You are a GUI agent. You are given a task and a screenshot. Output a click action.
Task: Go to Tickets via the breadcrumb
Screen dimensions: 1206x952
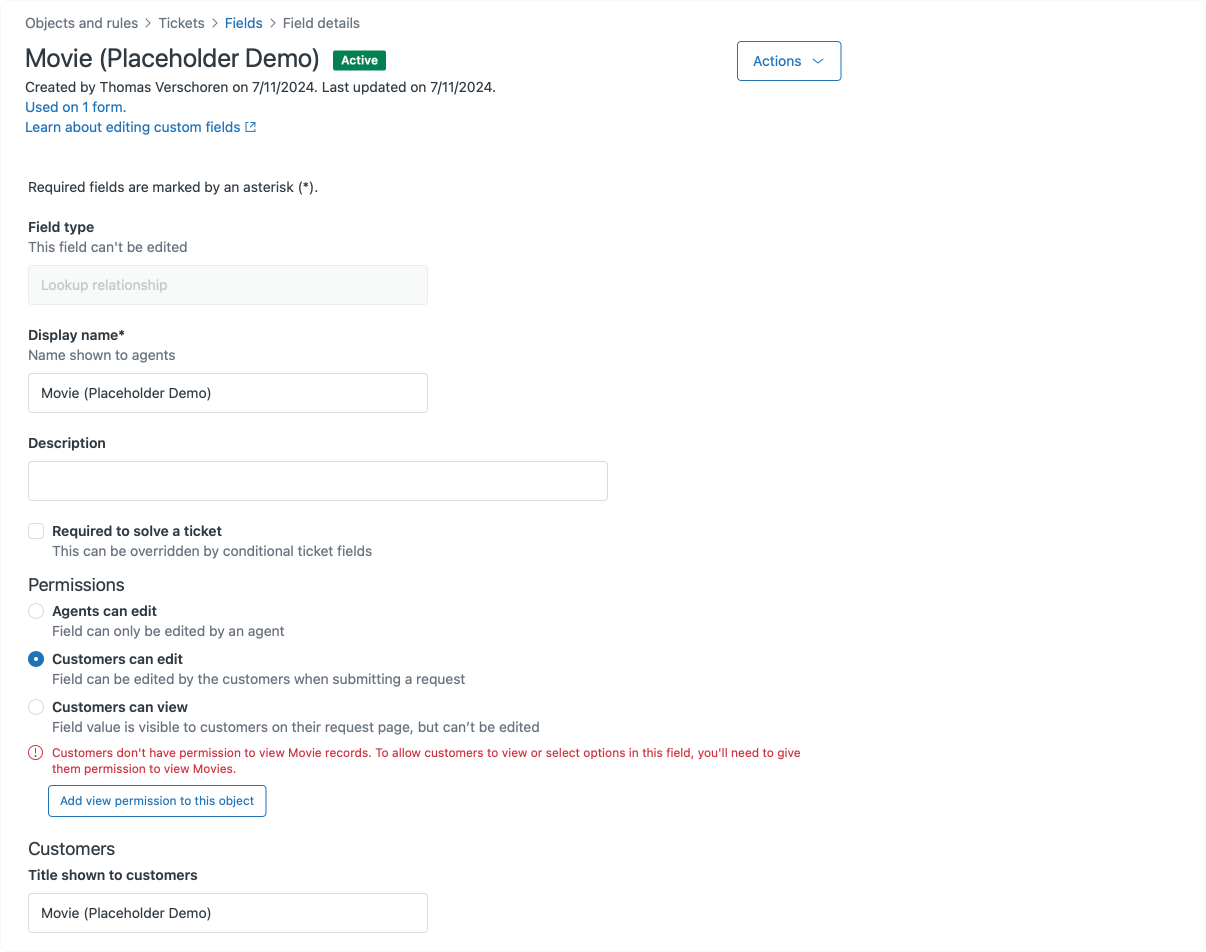pyautogui.click(x=181, y=23)
